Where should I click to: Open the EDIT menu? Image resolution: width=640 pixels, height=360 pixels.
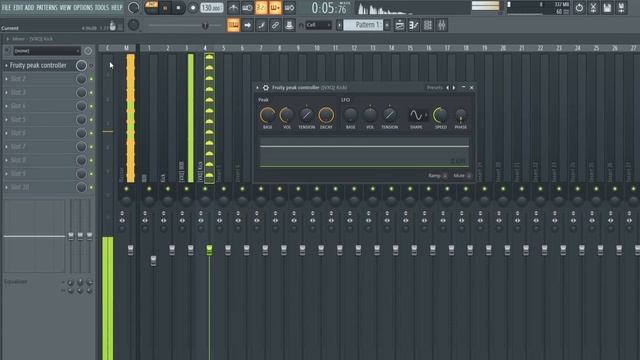pos(18,8)
